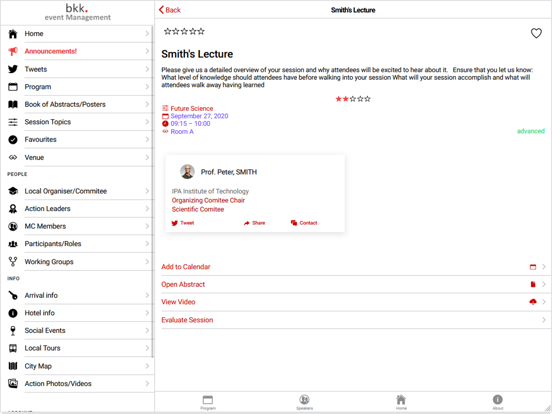
Task: Expand the Home row chevron
Action: [x=147, y=34]
